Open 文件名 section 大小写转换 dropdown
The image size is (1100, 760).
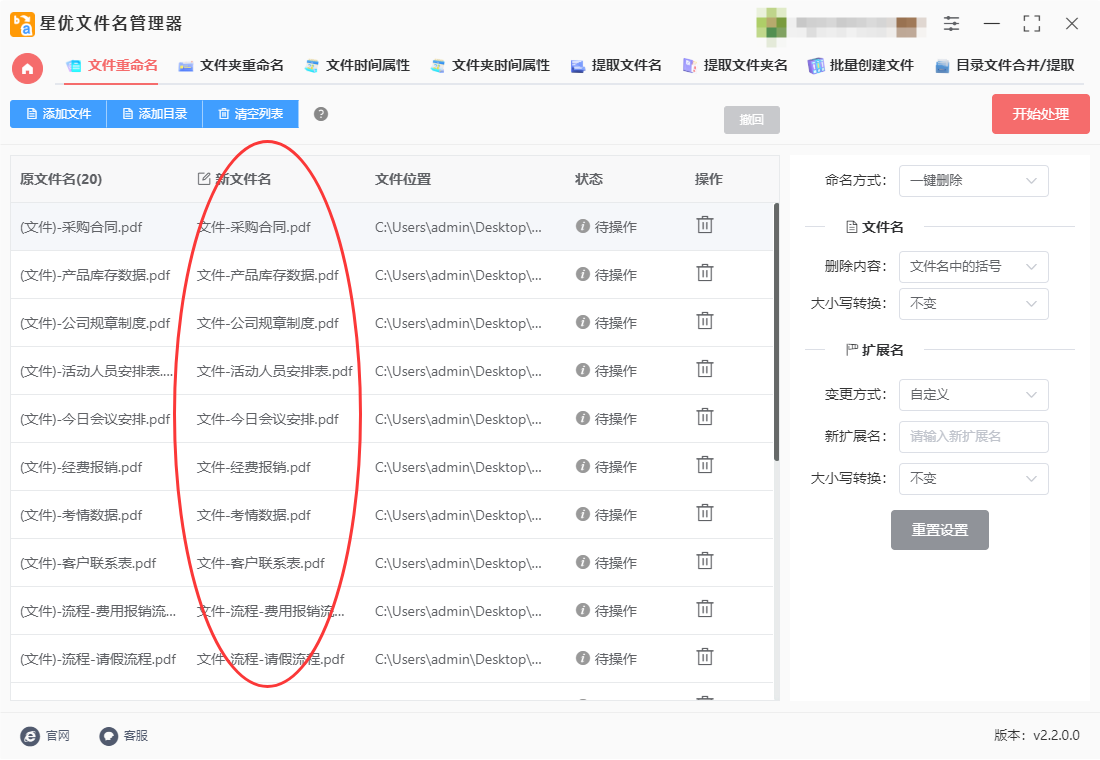pos(974,304)
